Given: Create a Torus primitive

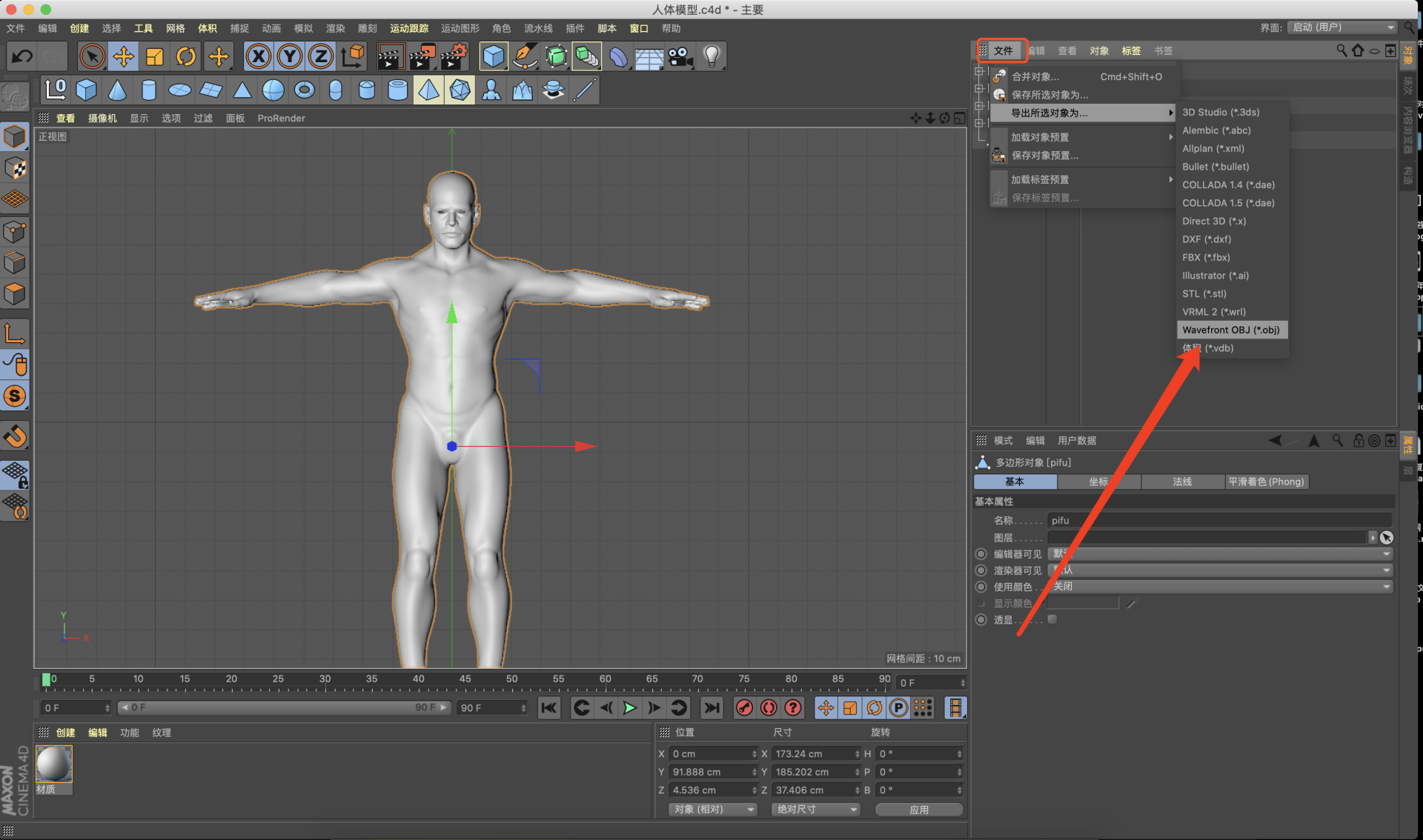Looking at the screenshot, I should coord(305,90).
